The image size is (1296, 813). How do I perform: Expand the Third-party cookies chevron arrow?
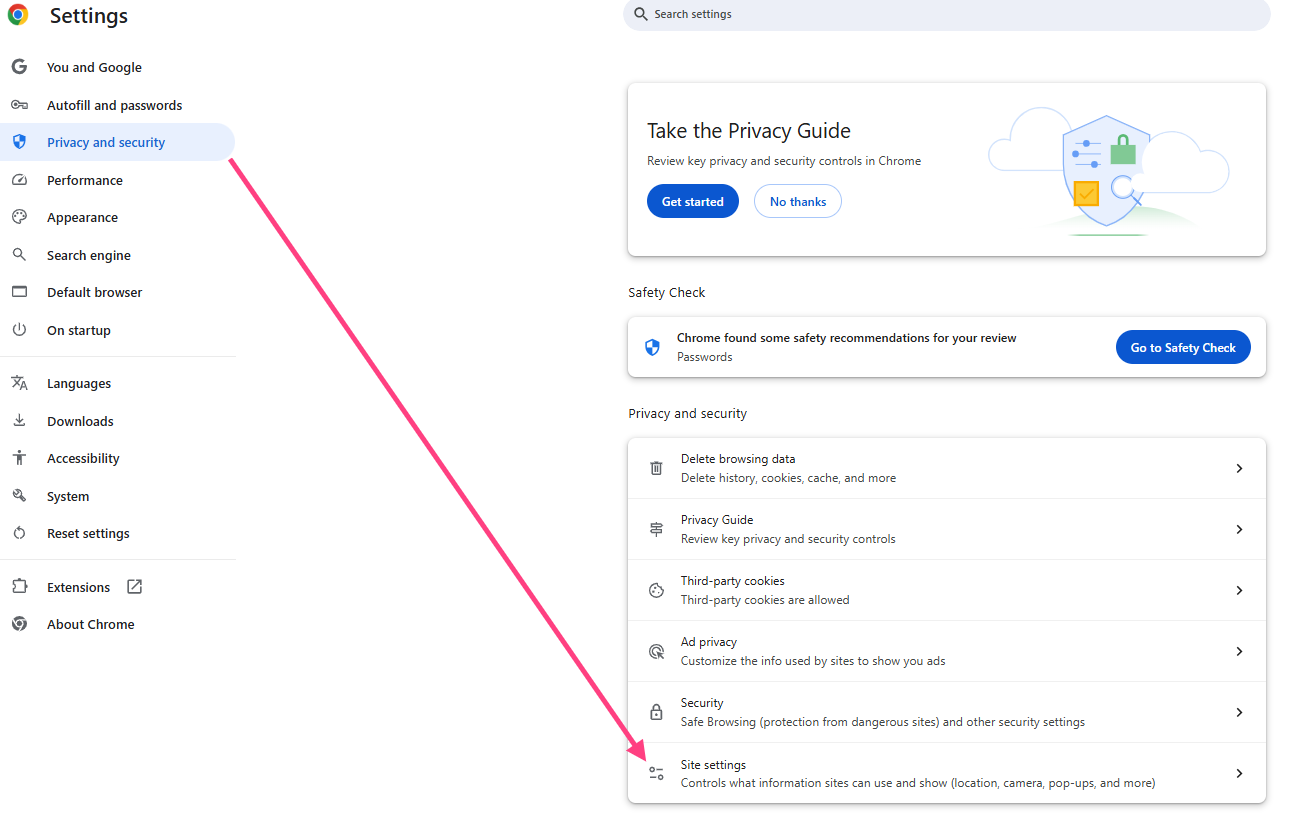point(1239,590)
